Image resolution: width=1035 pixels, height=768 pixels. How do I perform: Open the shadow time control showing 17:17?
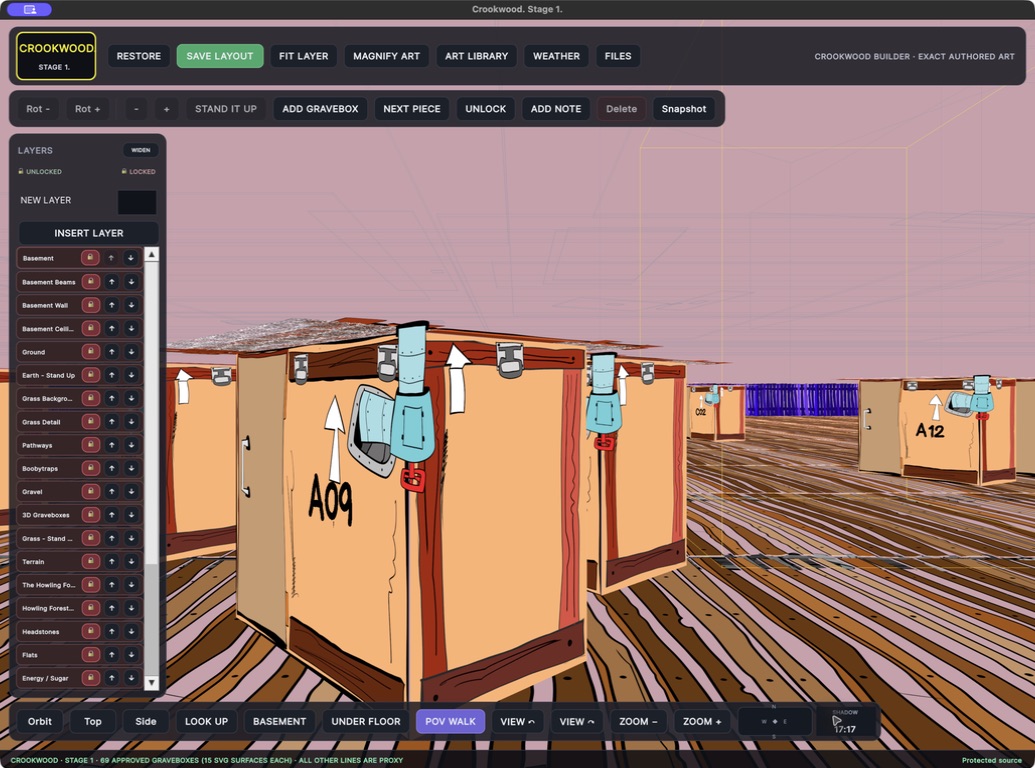click(846, 722)
